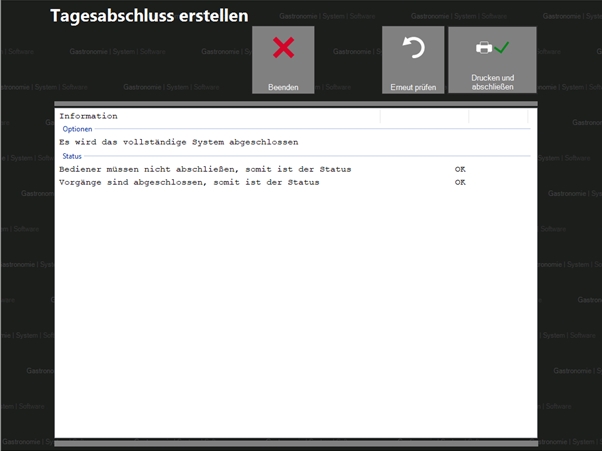The width and height of the screenshot is (602, 451).
Task: Click the Optionen group label
Action: click(x=77, y=129)
